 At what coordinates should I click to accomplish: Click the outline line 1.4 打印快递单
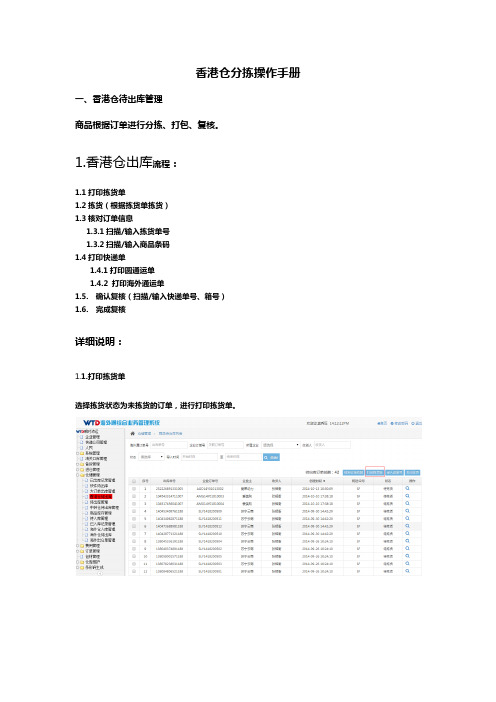[x=100, y=257]
